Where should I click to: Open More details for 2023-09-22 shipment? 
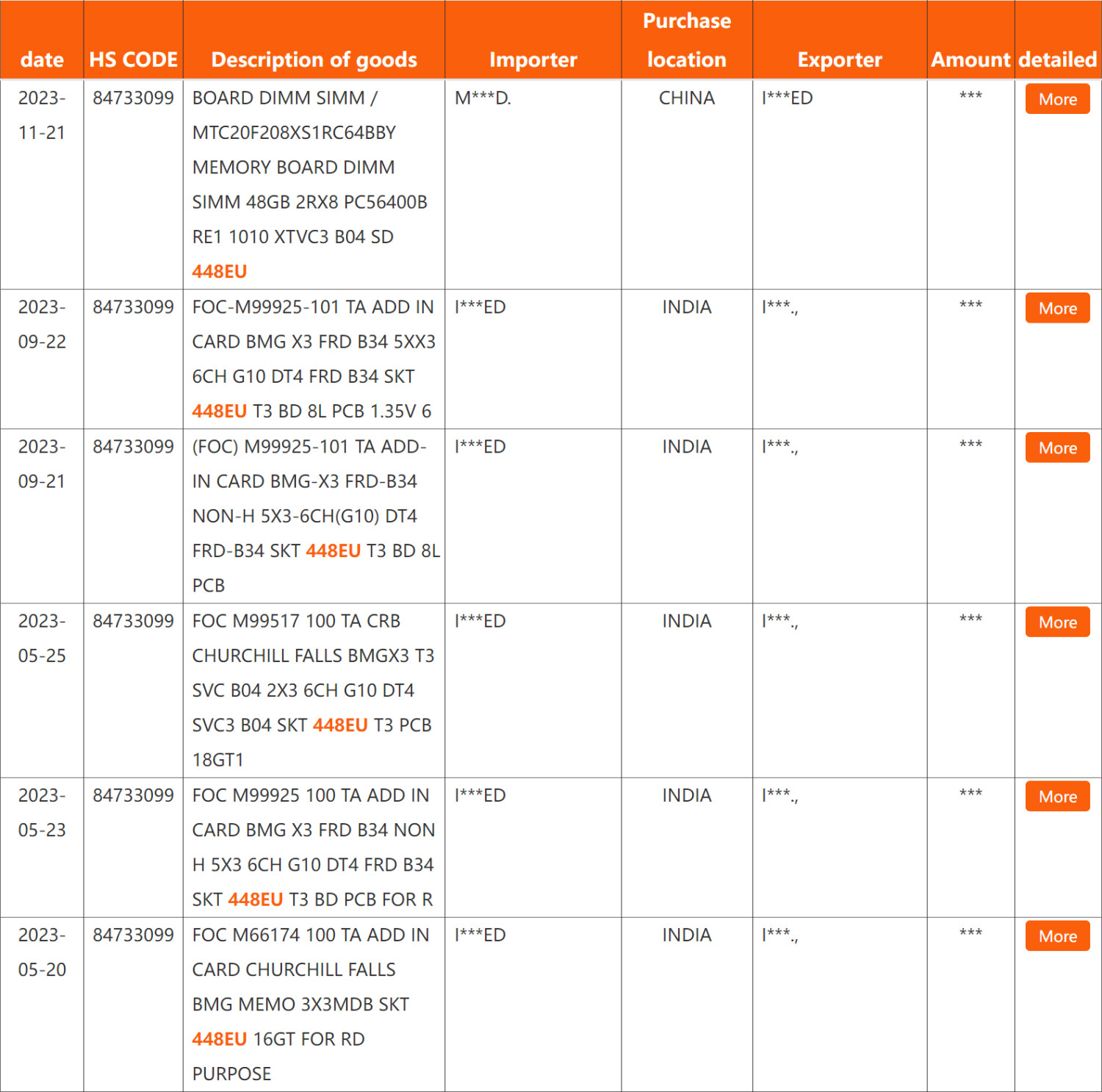pyautogui.click(x=1057, y=309)
